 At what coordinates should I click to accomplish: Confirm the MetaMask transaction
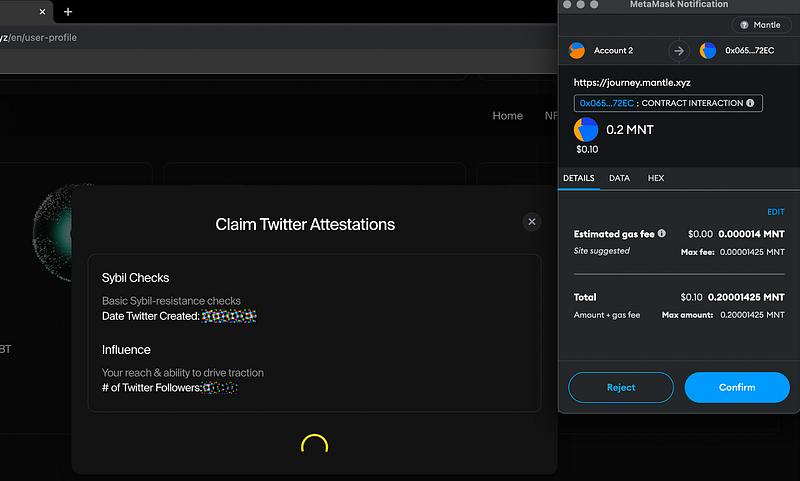pyautogui.click(x=737, y=387)
